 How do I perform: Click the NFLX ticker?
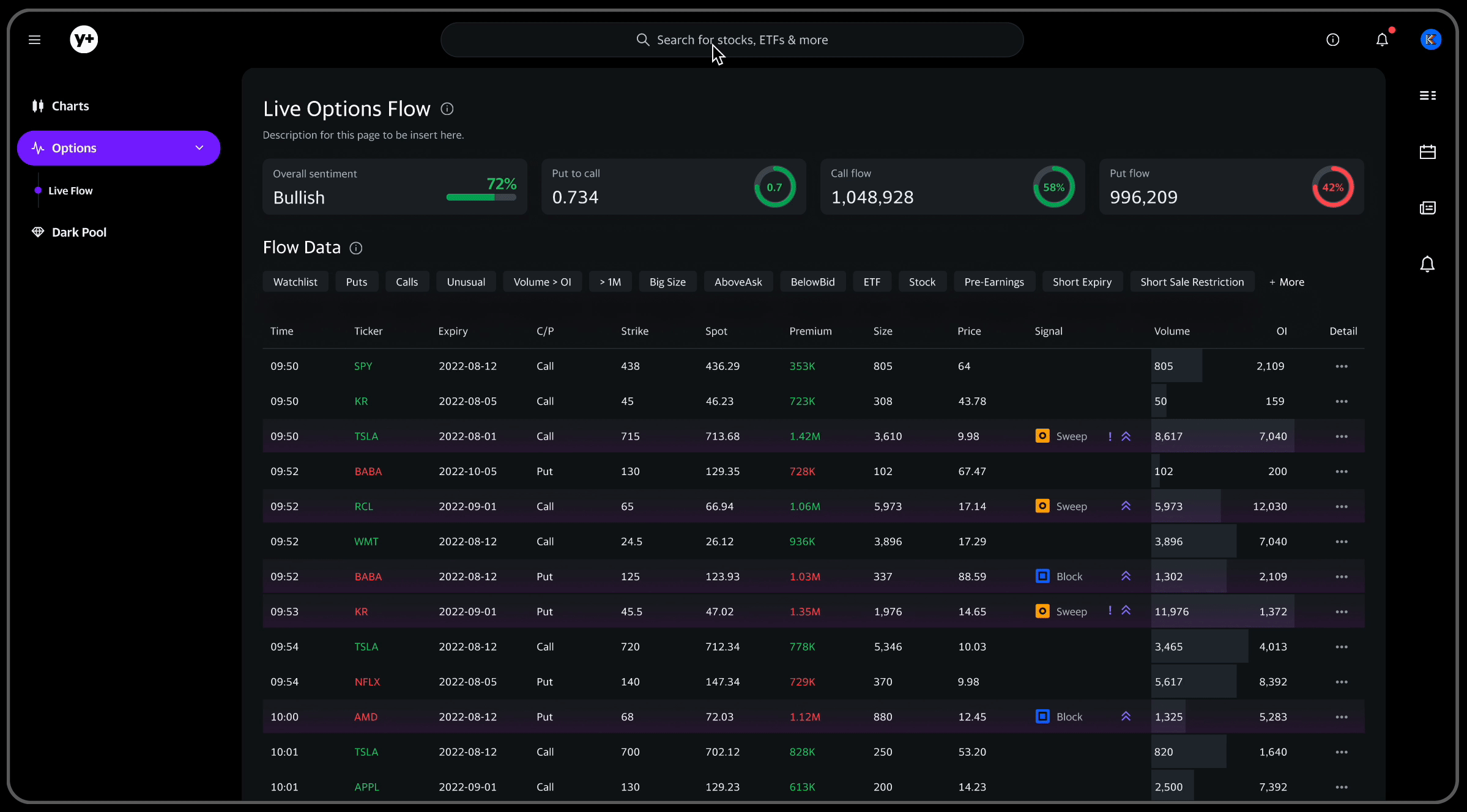(368, 682)
